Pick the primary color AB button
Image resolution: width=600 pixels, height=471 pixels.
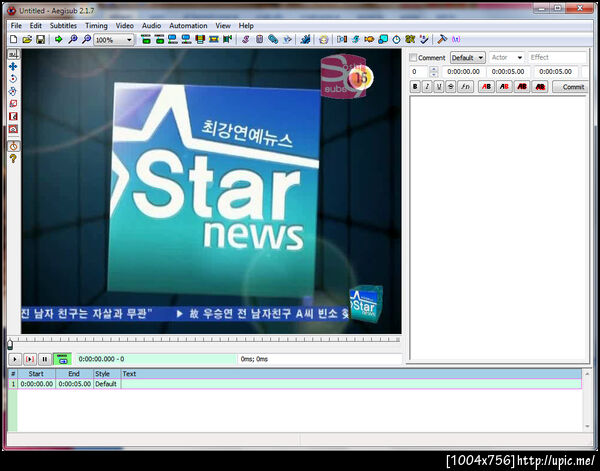tap(486, 87)
